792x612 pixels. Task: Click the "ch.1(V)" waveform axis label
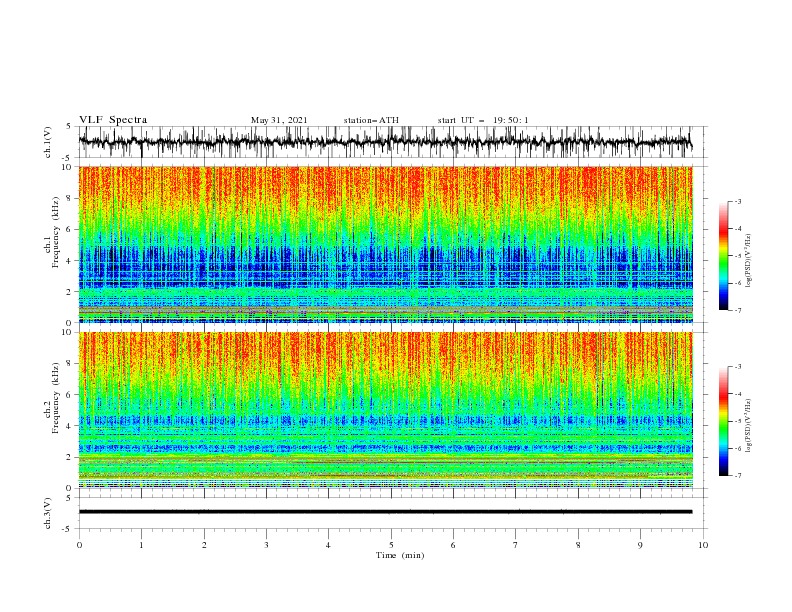coord(48,142)
